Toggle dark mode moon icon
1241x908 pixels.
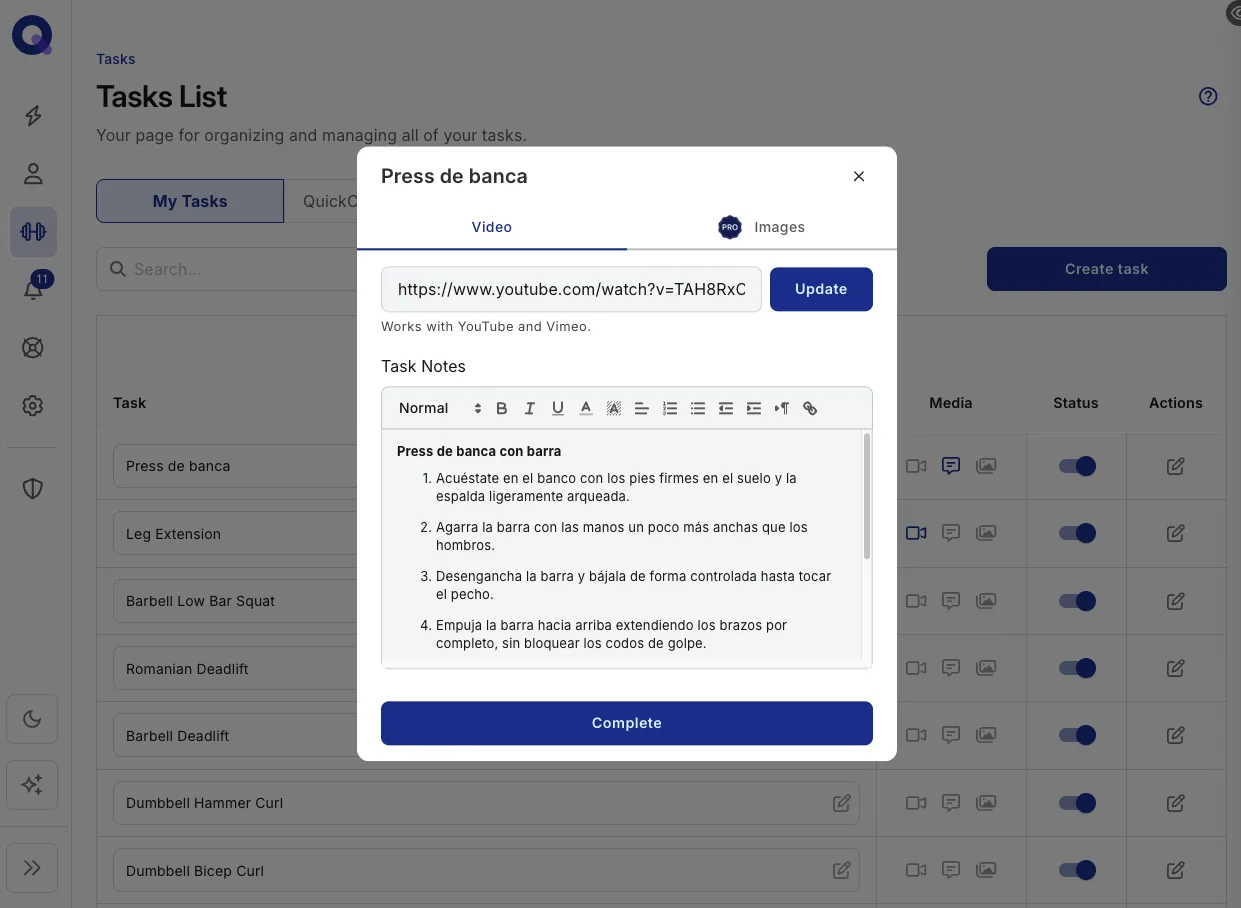[x=32, y=719]
